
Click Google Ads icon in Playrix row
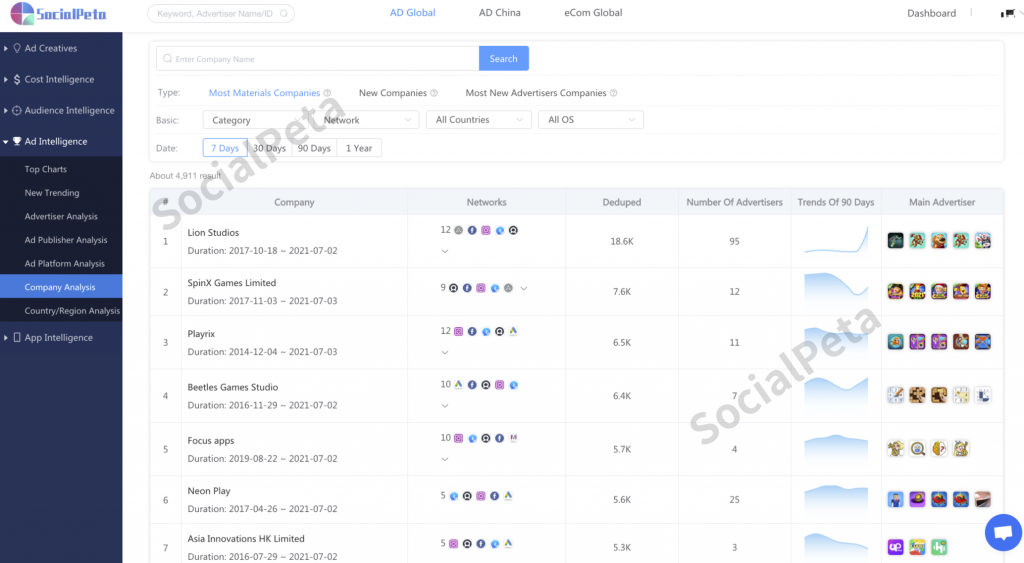[x=513, y=331]
